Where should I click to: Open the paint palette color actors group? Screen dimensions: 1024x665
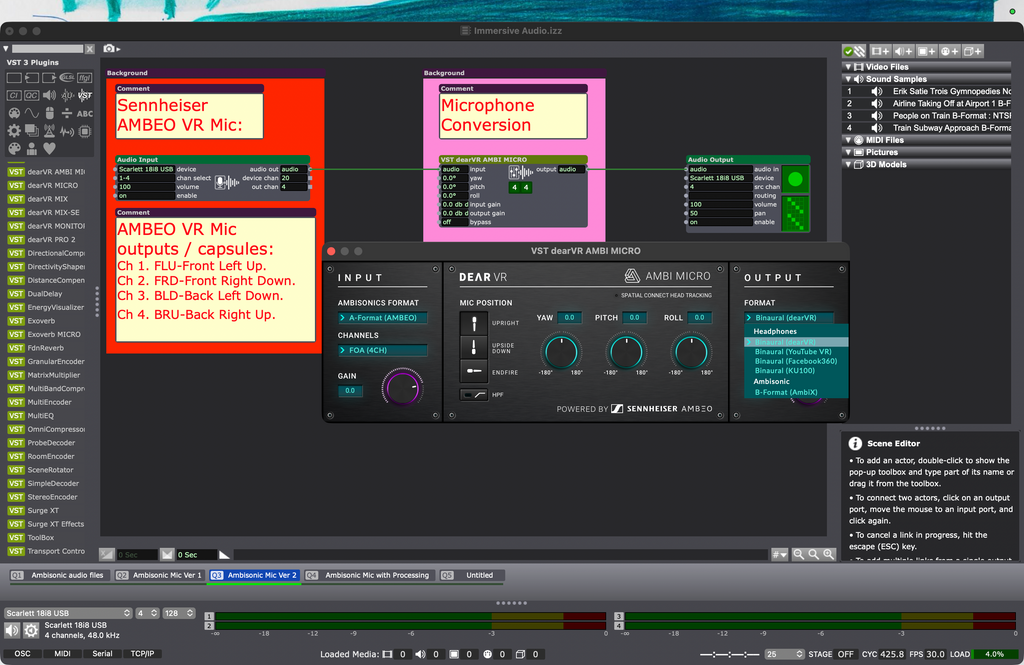pos(14,149)
